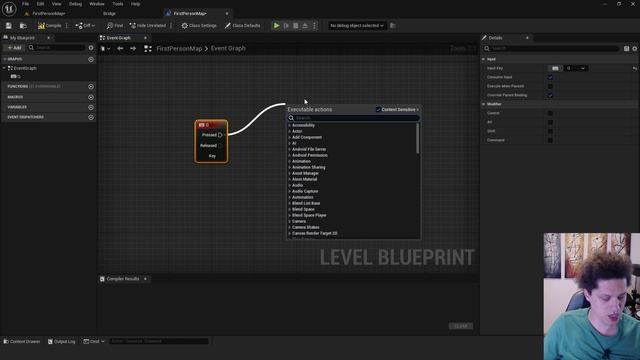Toggle Hide Unrelated nodes
Viewport: 640px width, 360px height.
[147, 26]
